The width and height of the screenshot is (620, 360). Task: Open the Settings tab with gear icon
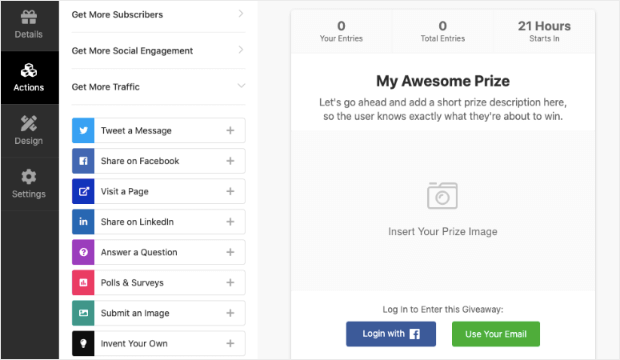click(x=29, y=184)
